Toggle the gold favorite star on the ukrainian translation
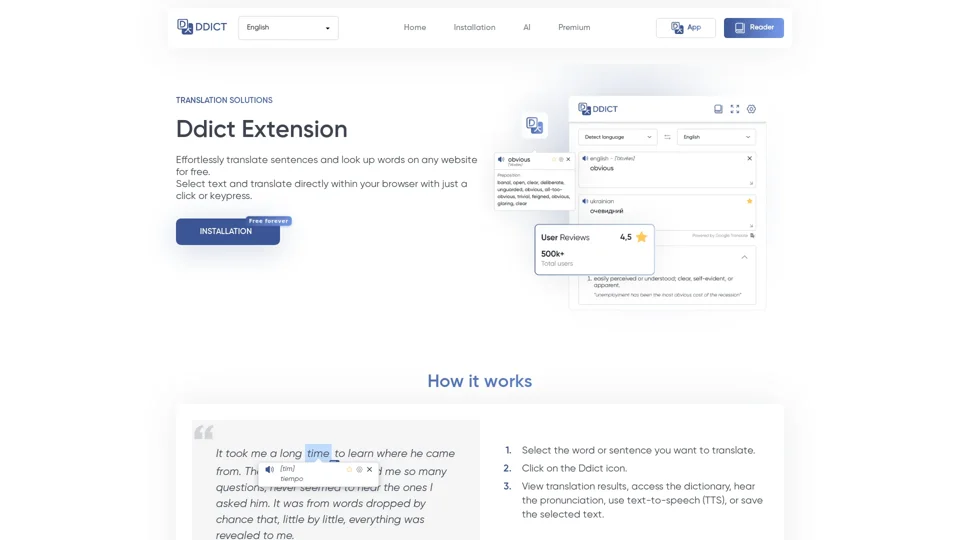The width and height of the screenshot is (960, 540). tap(749, 201)
